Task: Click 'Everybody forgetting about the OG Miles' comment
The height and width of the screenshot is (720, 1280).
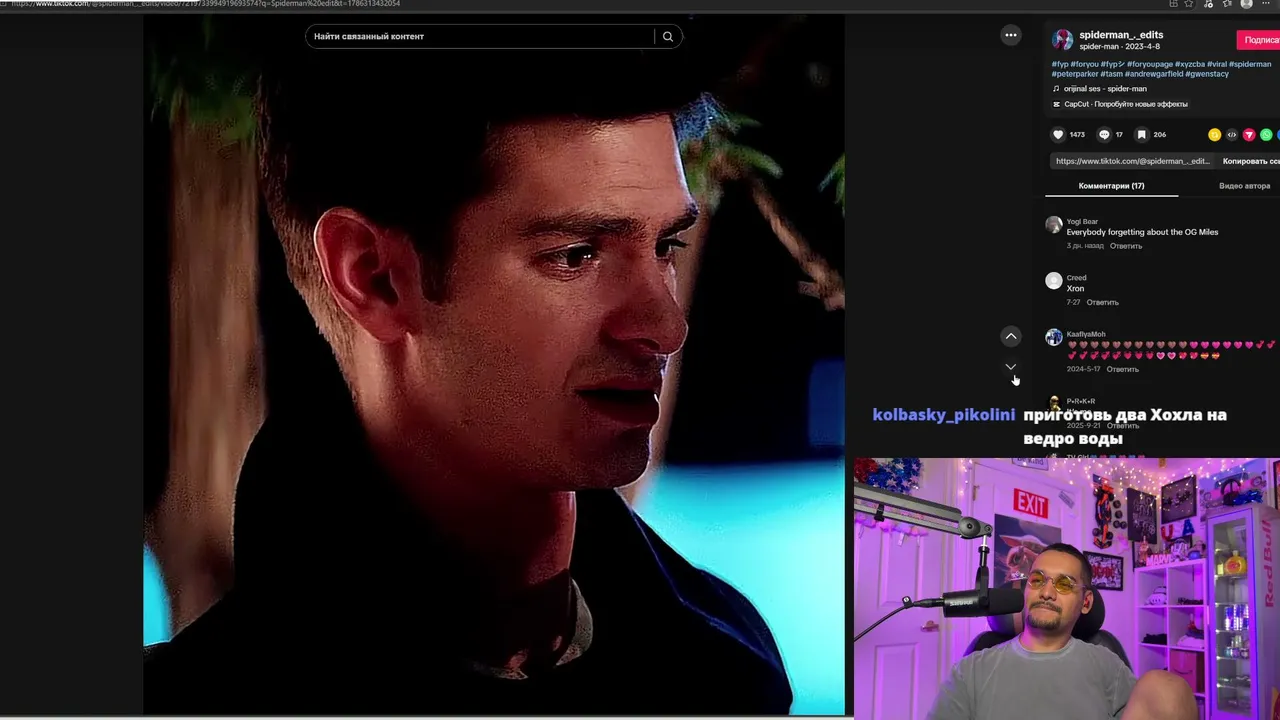Action: click(1142, 232)
